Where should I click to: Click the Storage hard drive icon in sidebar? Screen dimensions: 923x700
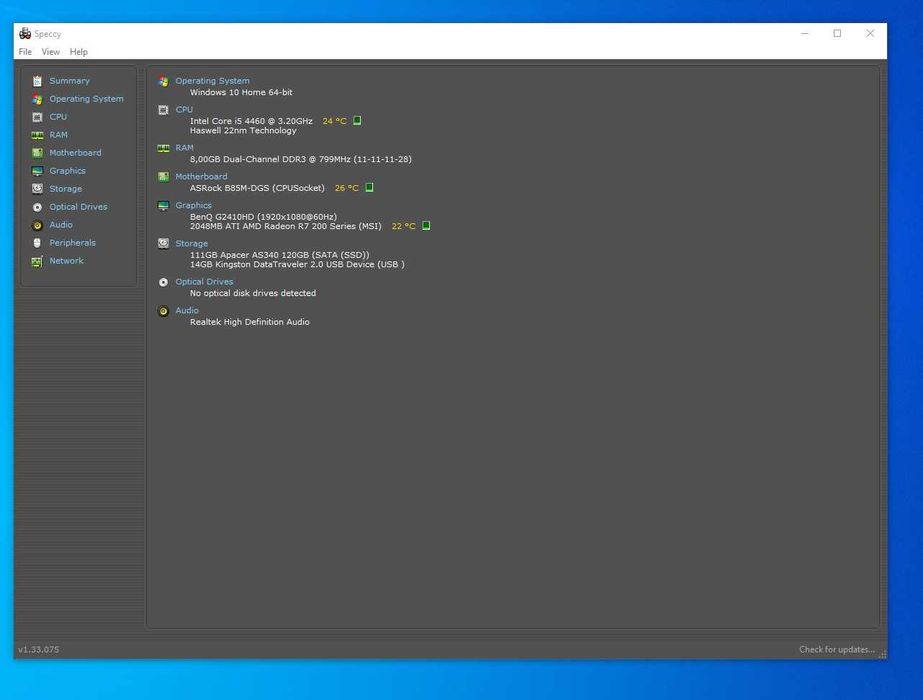(37, 189)
